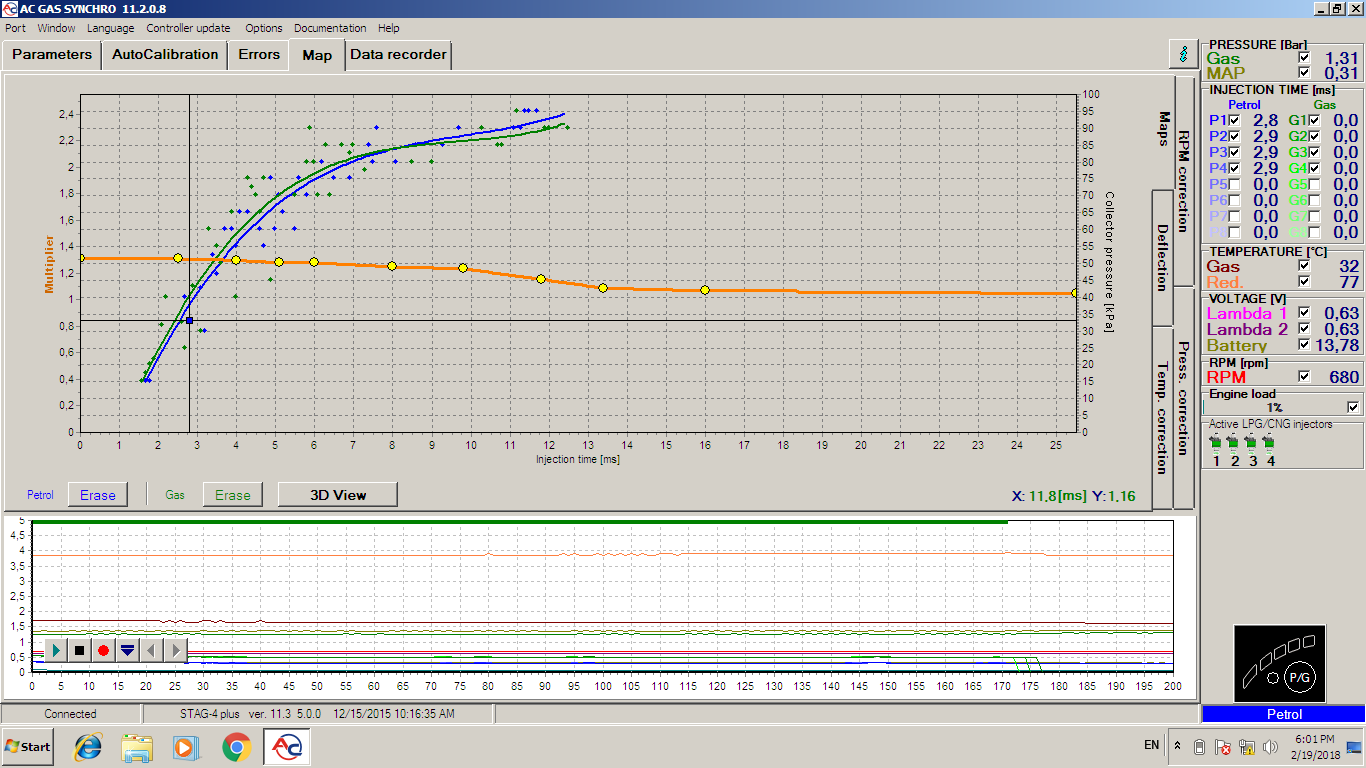The width and height of the screenshot is (1366, 768).
Task: Open the AC Gas Synchro taskbar icon
Action: pyautogui.click(x=288, y=747)
